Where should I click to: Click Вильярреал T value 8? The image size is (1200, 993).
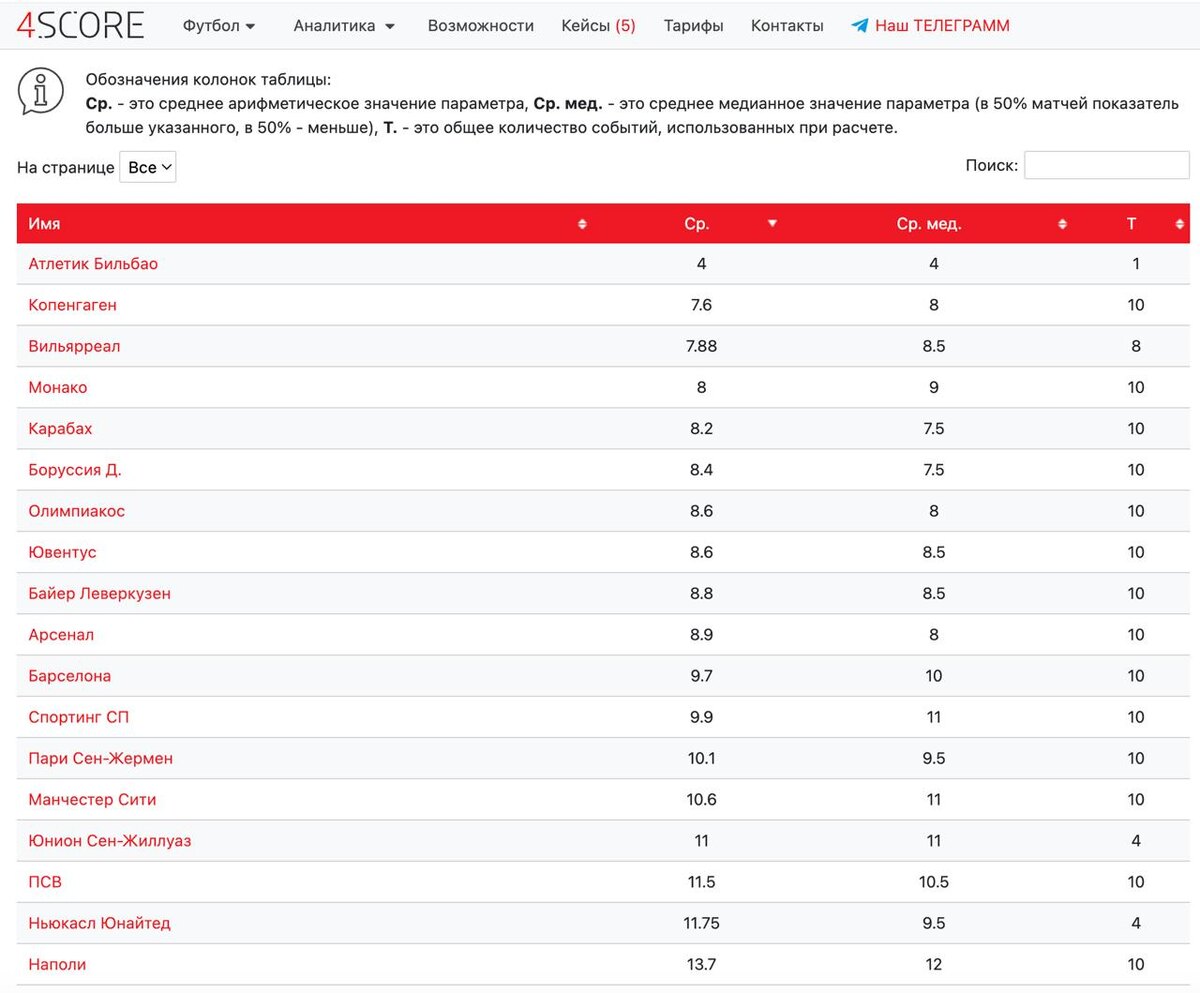[x=1136, y=346]
